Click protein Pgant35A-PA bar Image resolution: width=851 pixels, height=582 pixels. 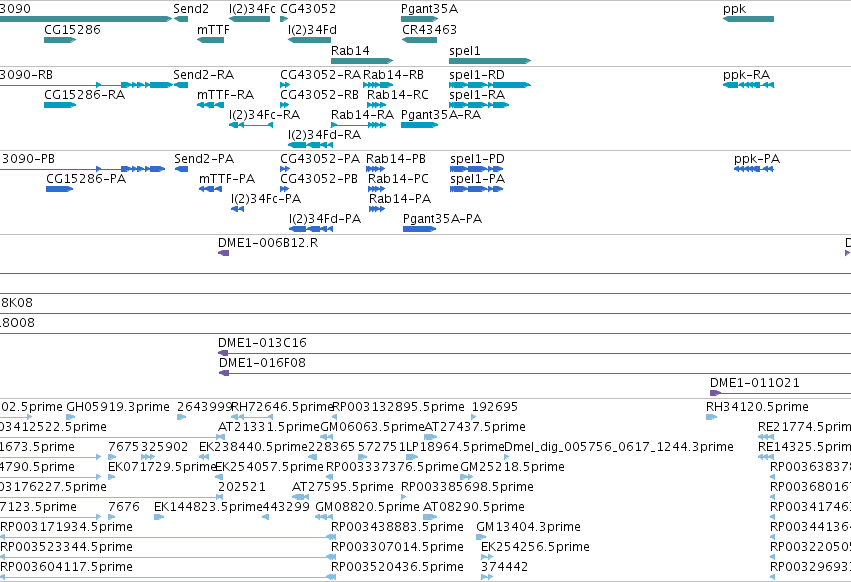click(420, 229)
